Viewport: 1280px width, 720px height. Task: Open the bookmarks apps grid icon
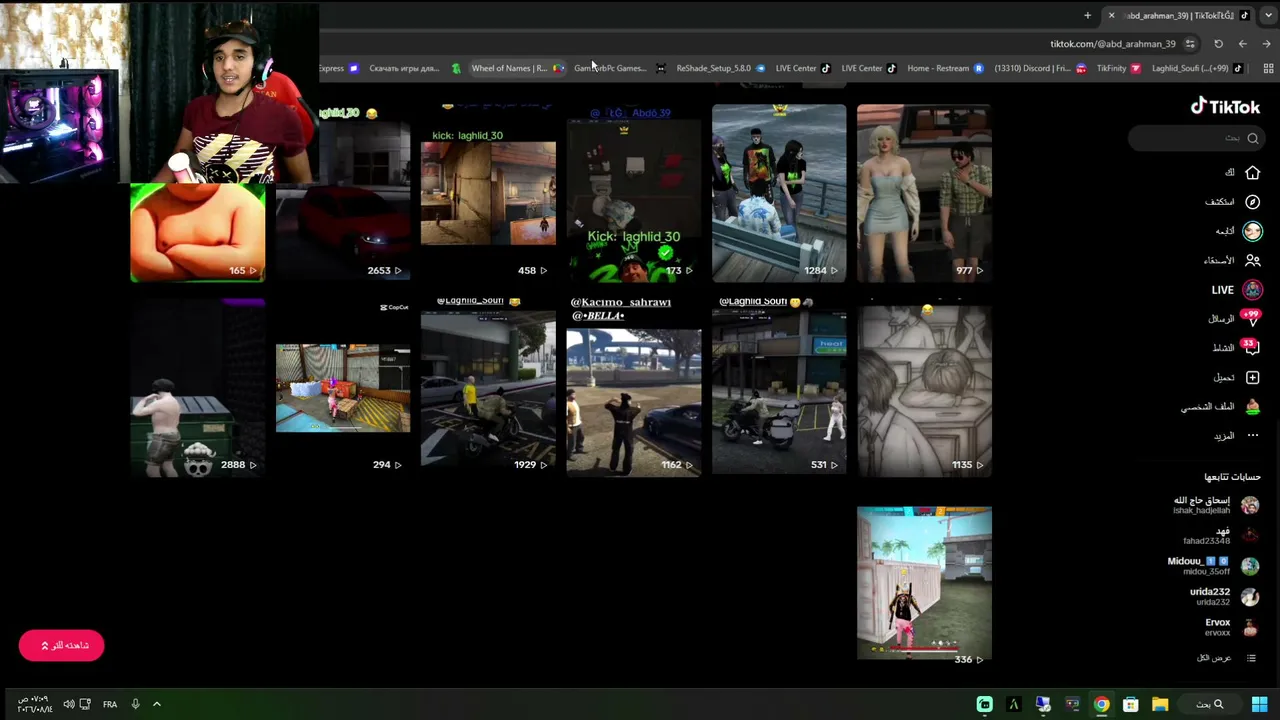click(x=1268, y=68)
